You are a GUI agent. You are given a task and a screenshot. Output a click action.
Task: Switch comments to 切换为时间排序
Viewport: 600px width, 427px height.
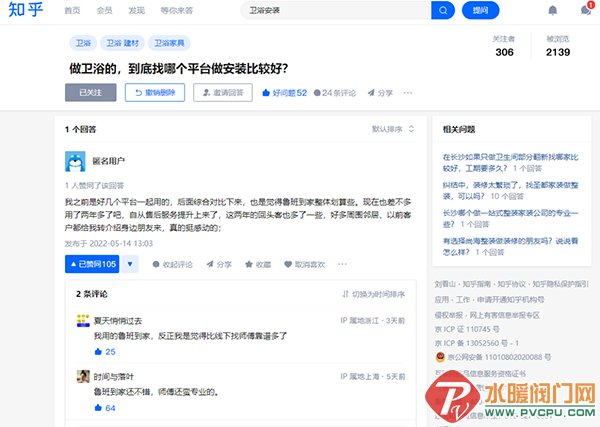click(x=374, y=294)
